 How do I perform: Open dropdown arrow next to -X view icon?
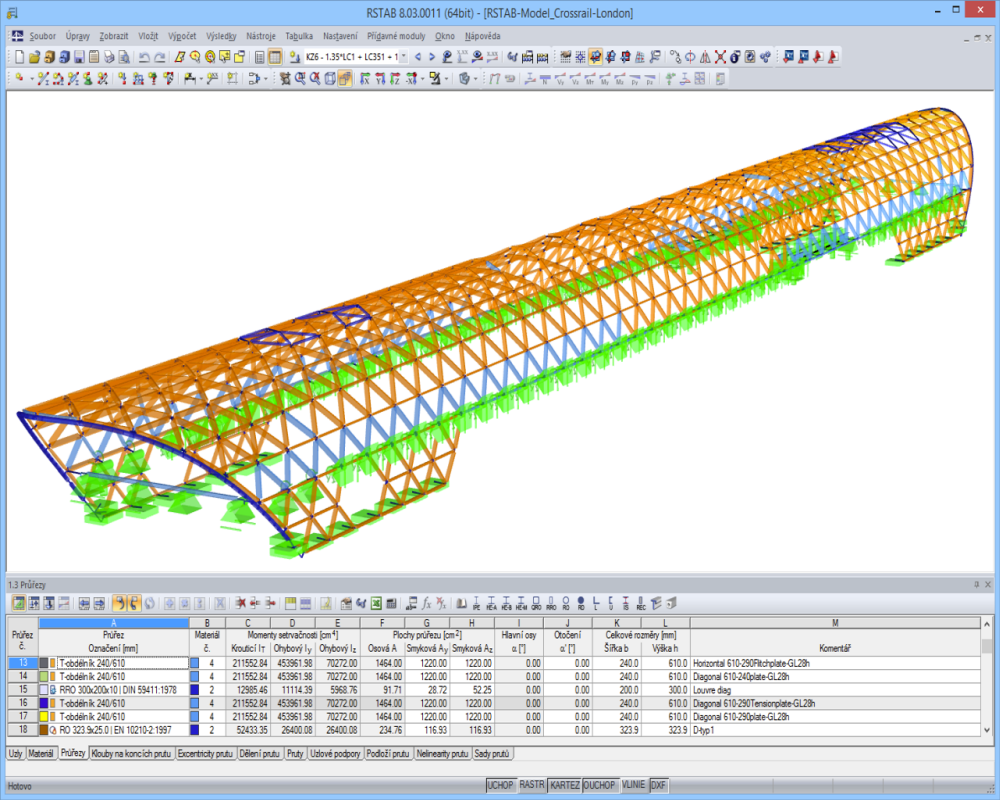pyautogui.click(x=422, y=78)
